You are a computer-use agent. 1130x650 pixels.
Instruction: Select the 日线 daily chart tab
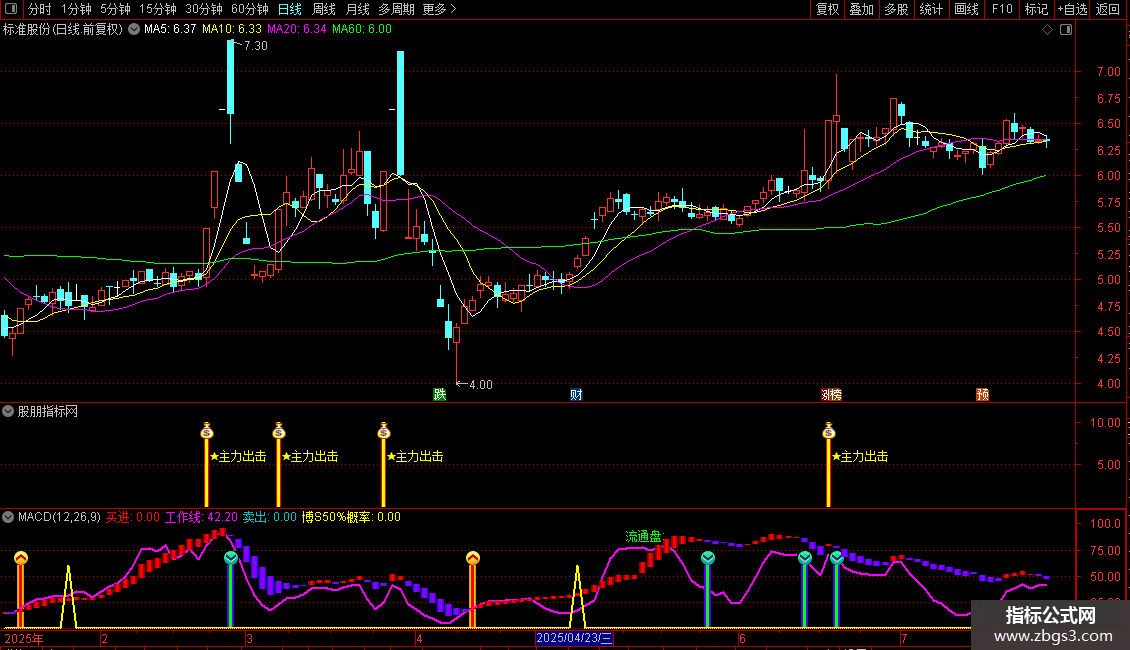coord(290,9)
